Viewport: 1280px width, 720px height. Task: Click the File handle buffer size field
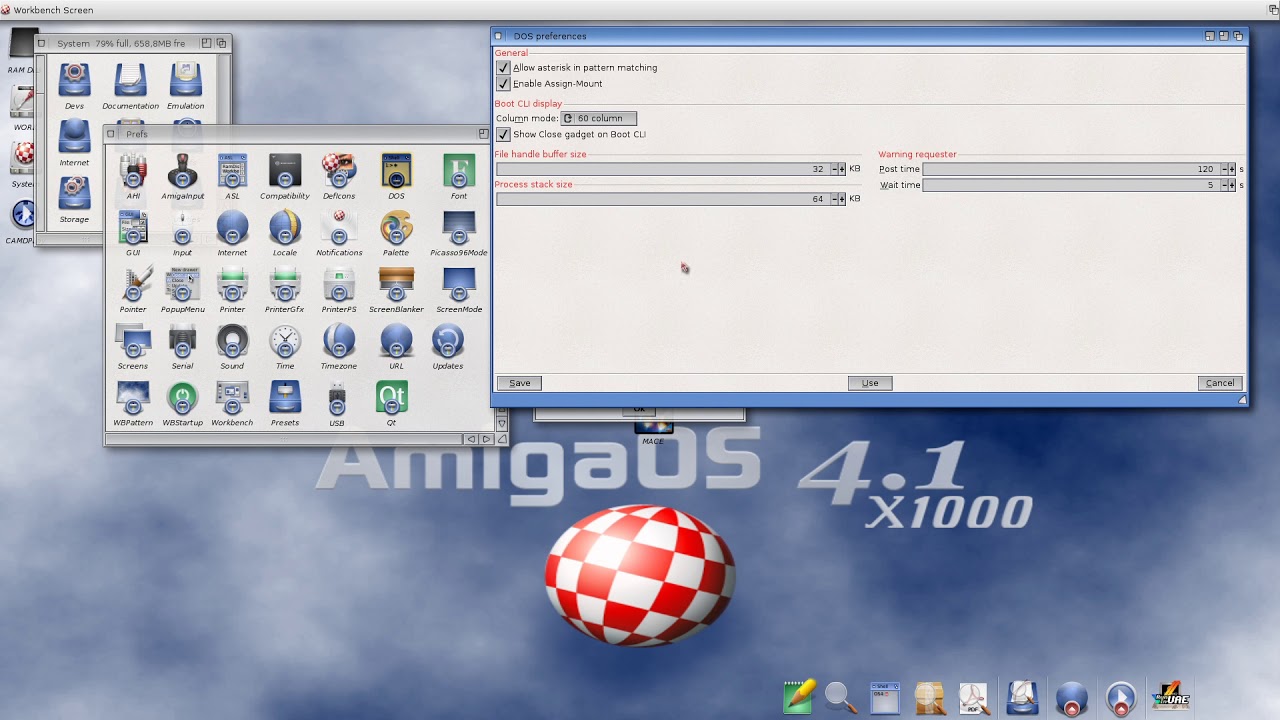(663, 169)
